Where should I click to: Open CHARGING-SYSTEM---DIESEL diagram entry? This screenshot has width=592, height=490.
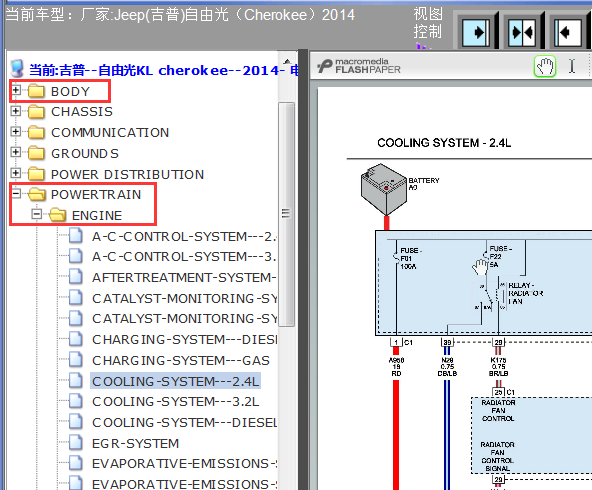[x=184, y=340]
